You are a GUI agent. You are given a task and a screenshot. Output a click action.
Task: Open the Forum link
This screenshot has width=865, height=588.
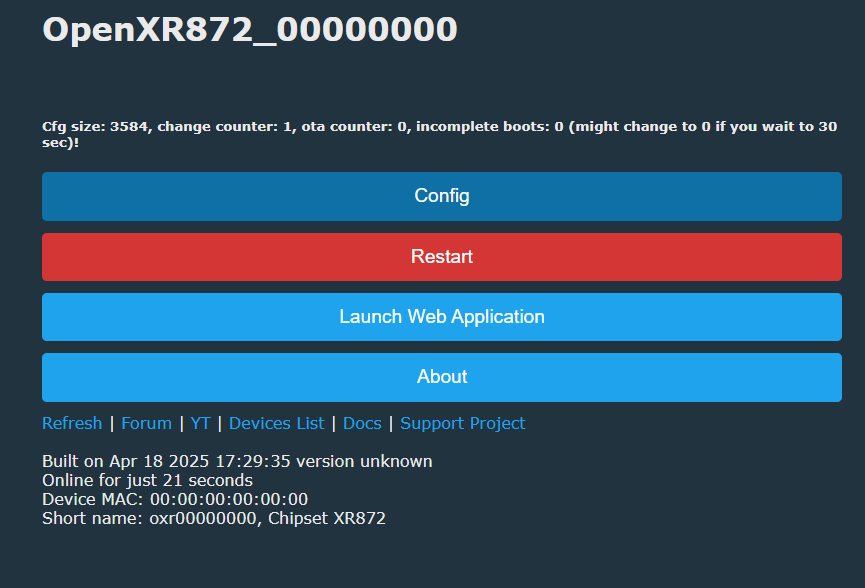(x=146, y=423)
